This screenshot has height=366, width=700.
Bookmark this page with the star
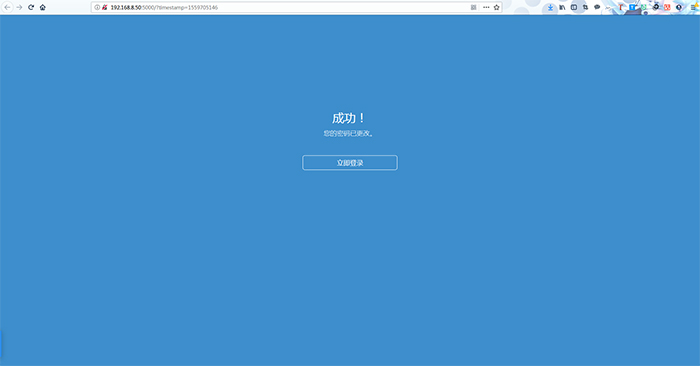coord(496,7)
